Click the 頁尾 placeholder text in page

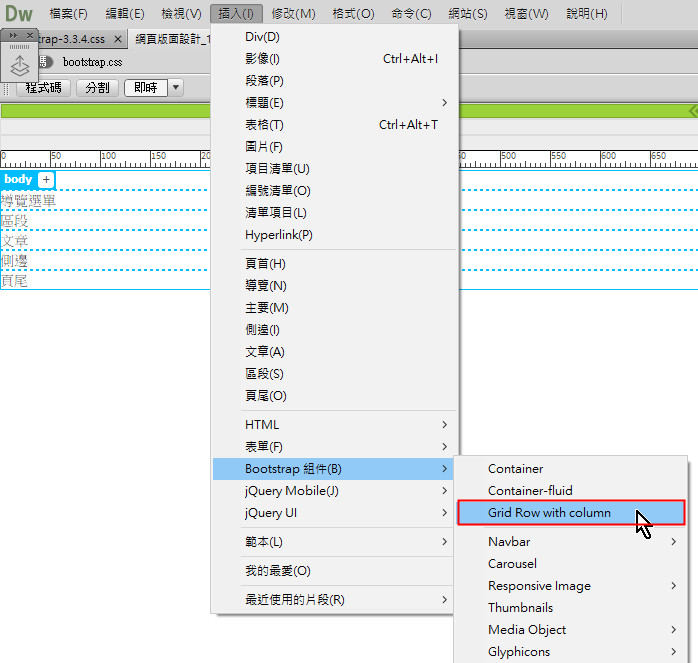tap(14, 281)
